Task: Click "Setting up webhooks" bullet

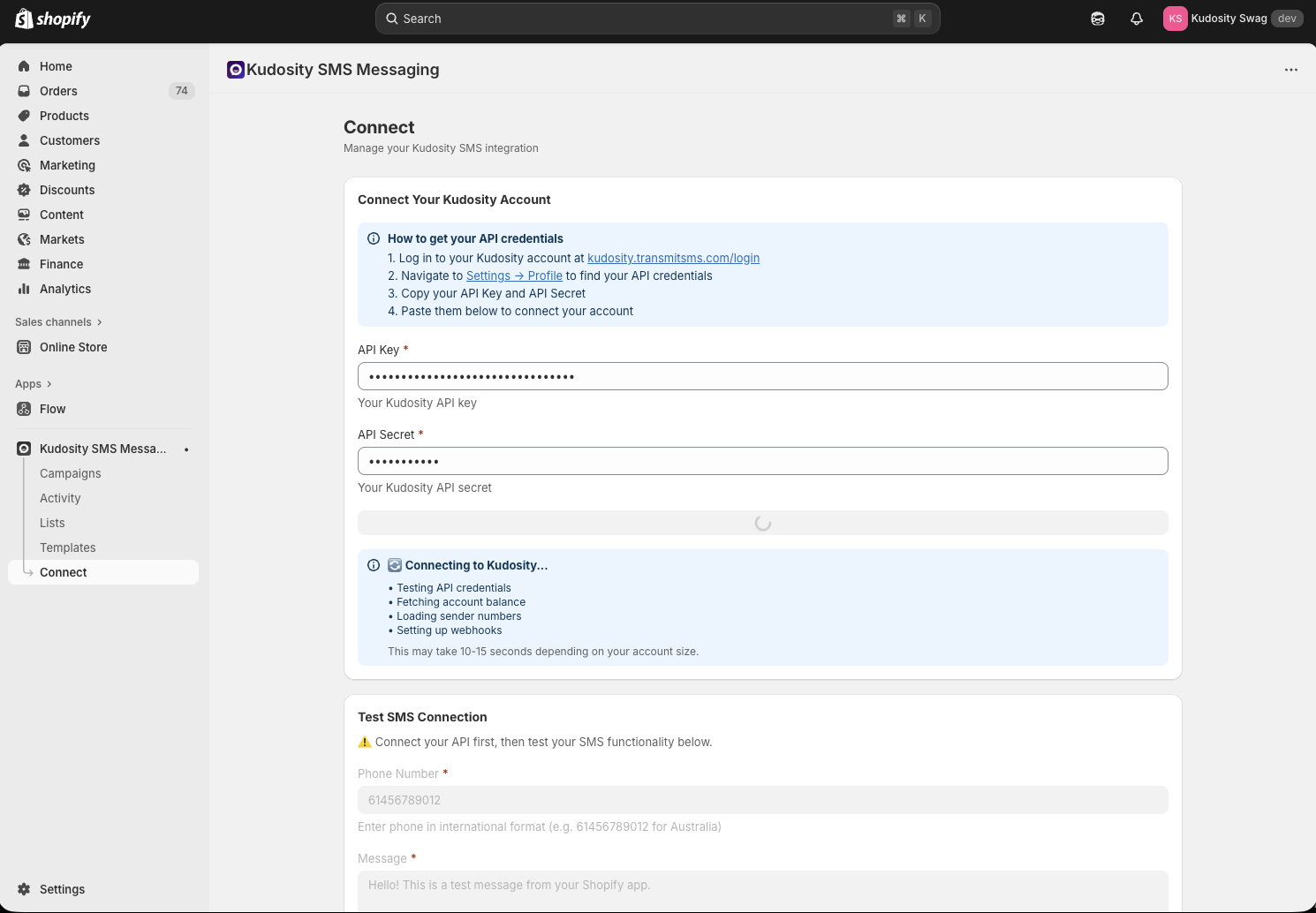Action: (450, 630)
